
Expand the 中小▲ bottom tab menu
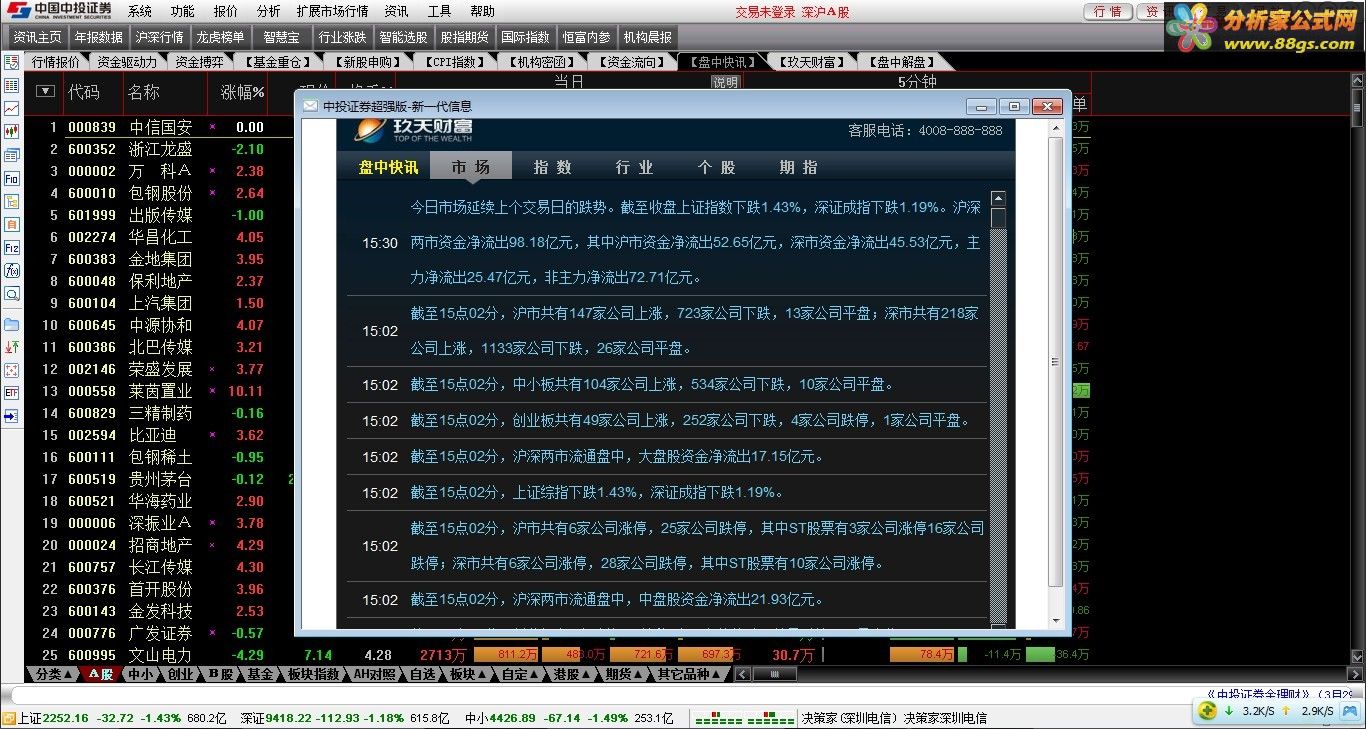[142, 674]
